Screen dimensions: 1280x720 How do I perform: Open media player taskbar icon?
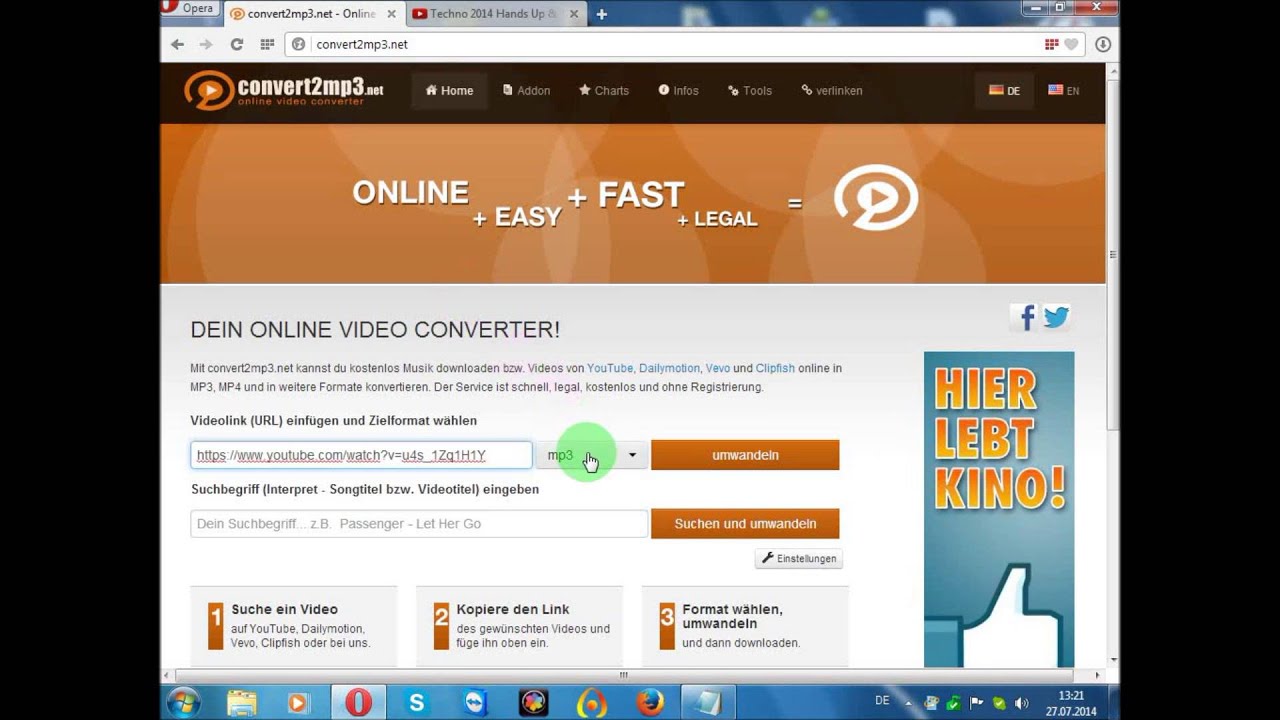[298, 703]
